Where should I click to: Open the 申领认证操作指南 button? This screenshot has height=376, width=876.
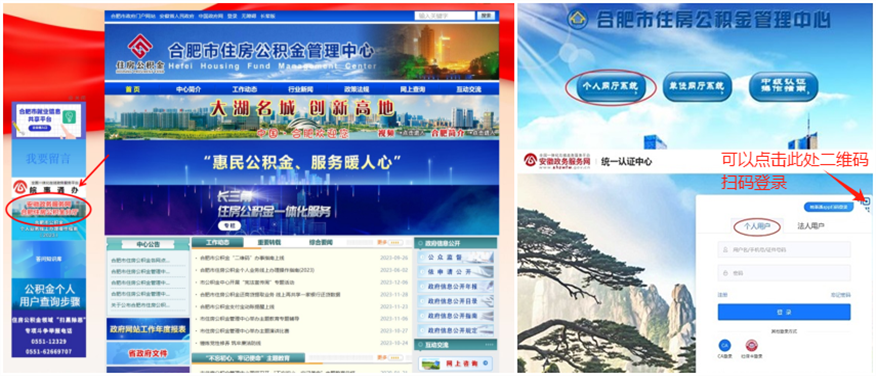click(x=783, y=87)
